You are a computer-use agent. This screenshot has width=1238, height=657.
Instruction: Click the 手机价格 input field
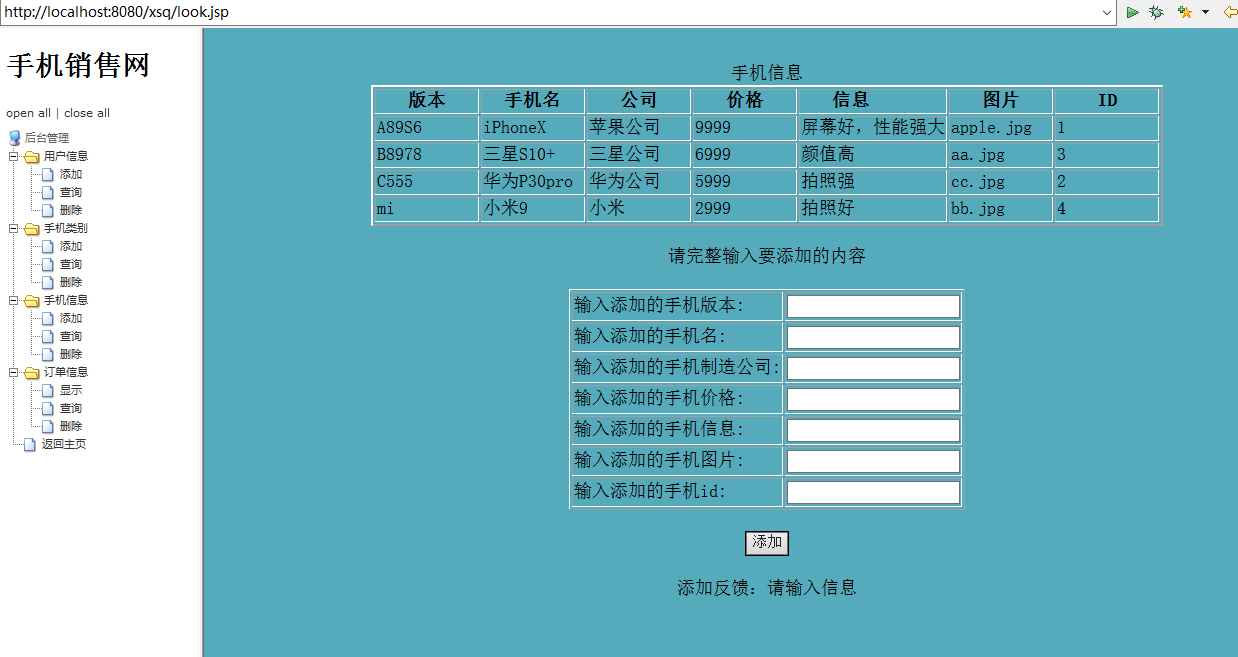tap(873, 399)
